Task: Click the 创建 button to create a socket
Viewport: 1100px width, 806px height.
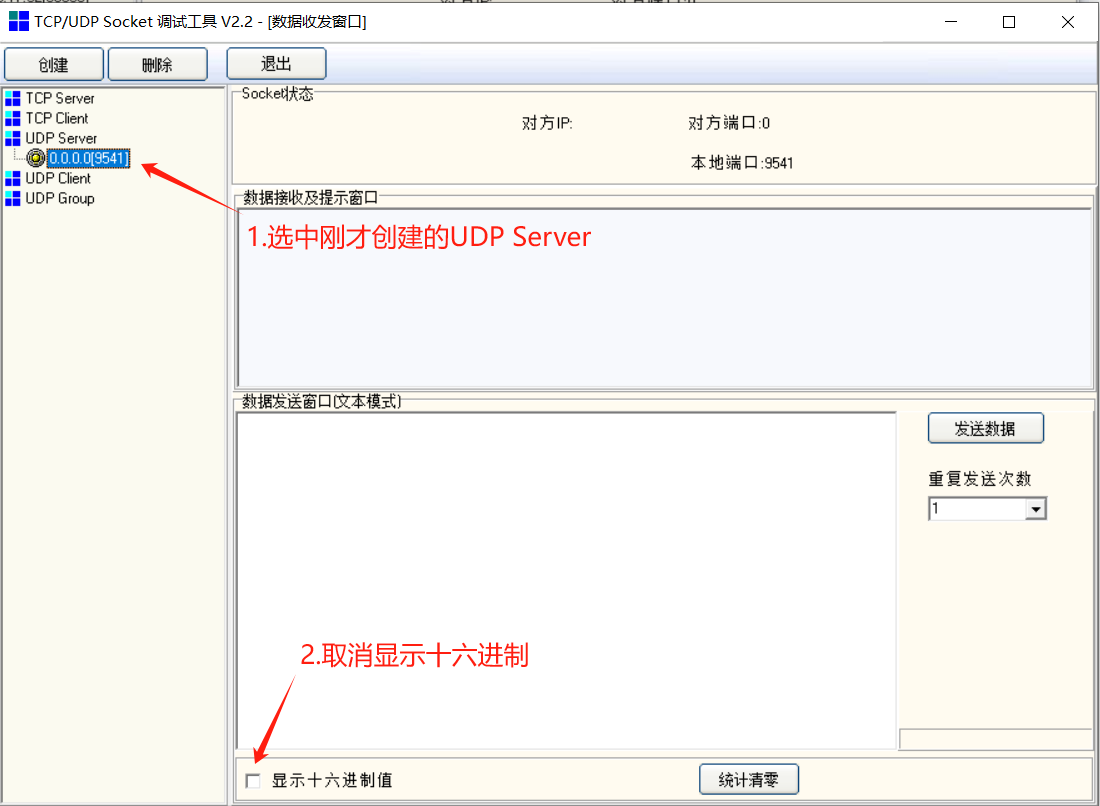Action: [x=54, y=63]
